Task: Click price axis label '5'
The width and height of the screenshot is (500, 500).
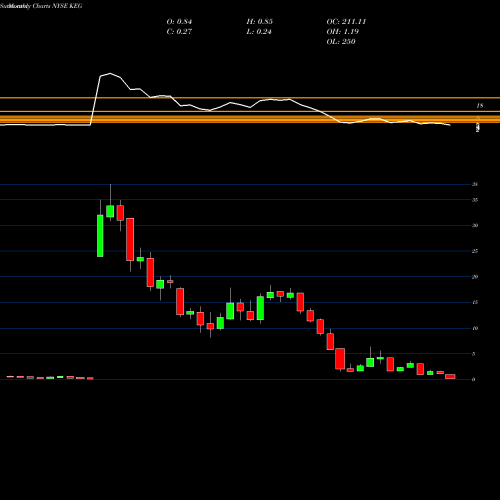Action: point(473,354)
